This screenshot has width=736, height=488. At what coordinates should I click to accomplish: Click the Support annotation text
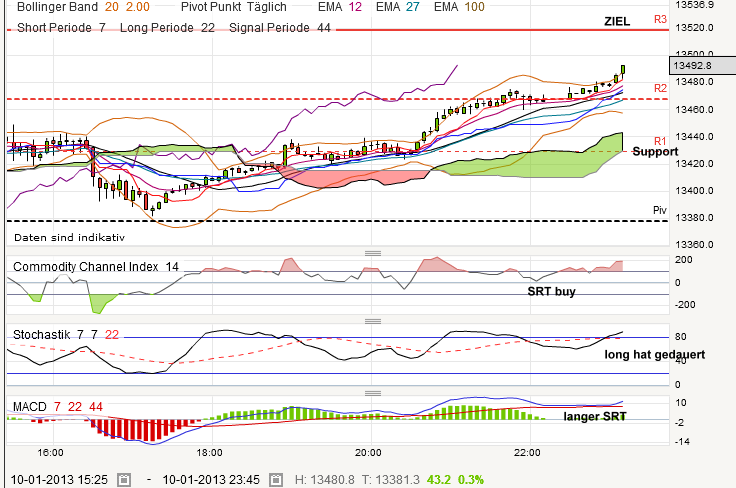click(655, 152)
